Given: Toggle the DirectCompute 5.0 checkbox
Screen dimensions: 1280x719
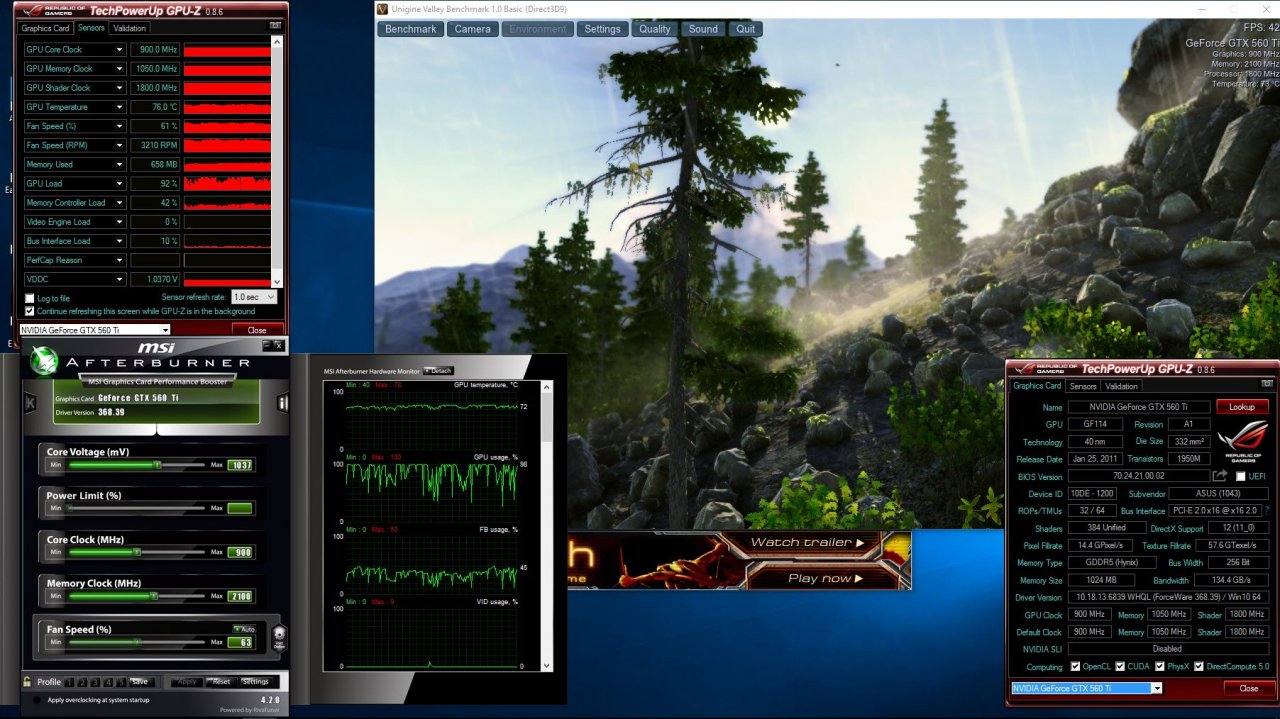Looking at the screenshot, I should tap(1199, 666).
